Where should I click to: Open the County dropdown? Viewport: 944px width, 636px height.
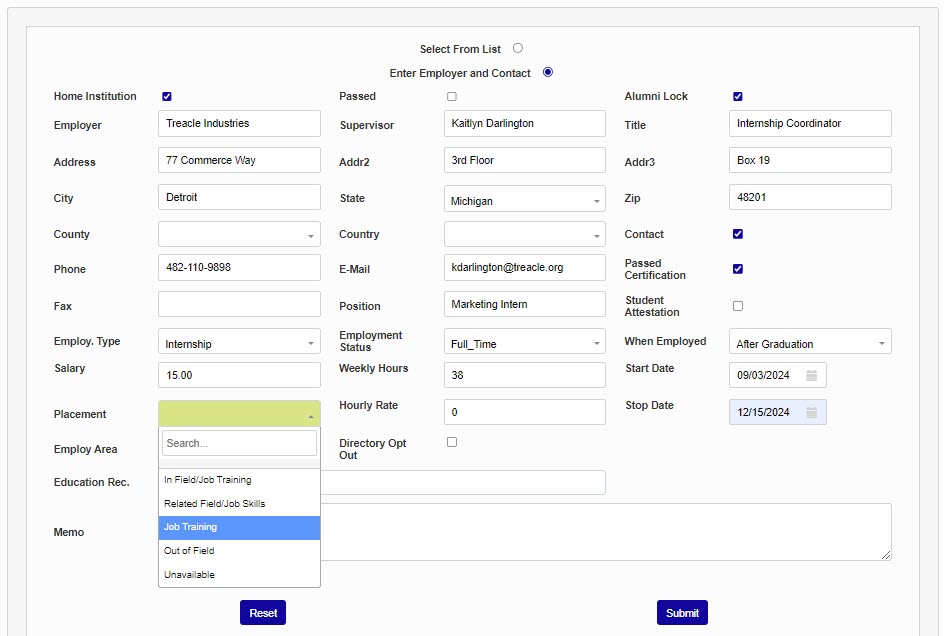[x=239, y=235]
